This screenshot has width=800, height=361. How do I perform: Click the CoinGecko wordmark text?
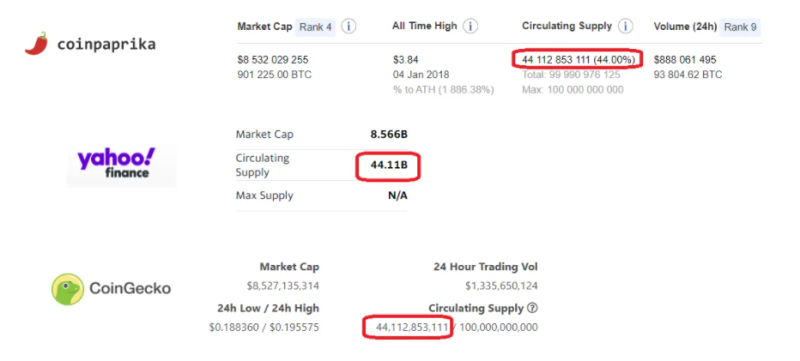[130, 289]
